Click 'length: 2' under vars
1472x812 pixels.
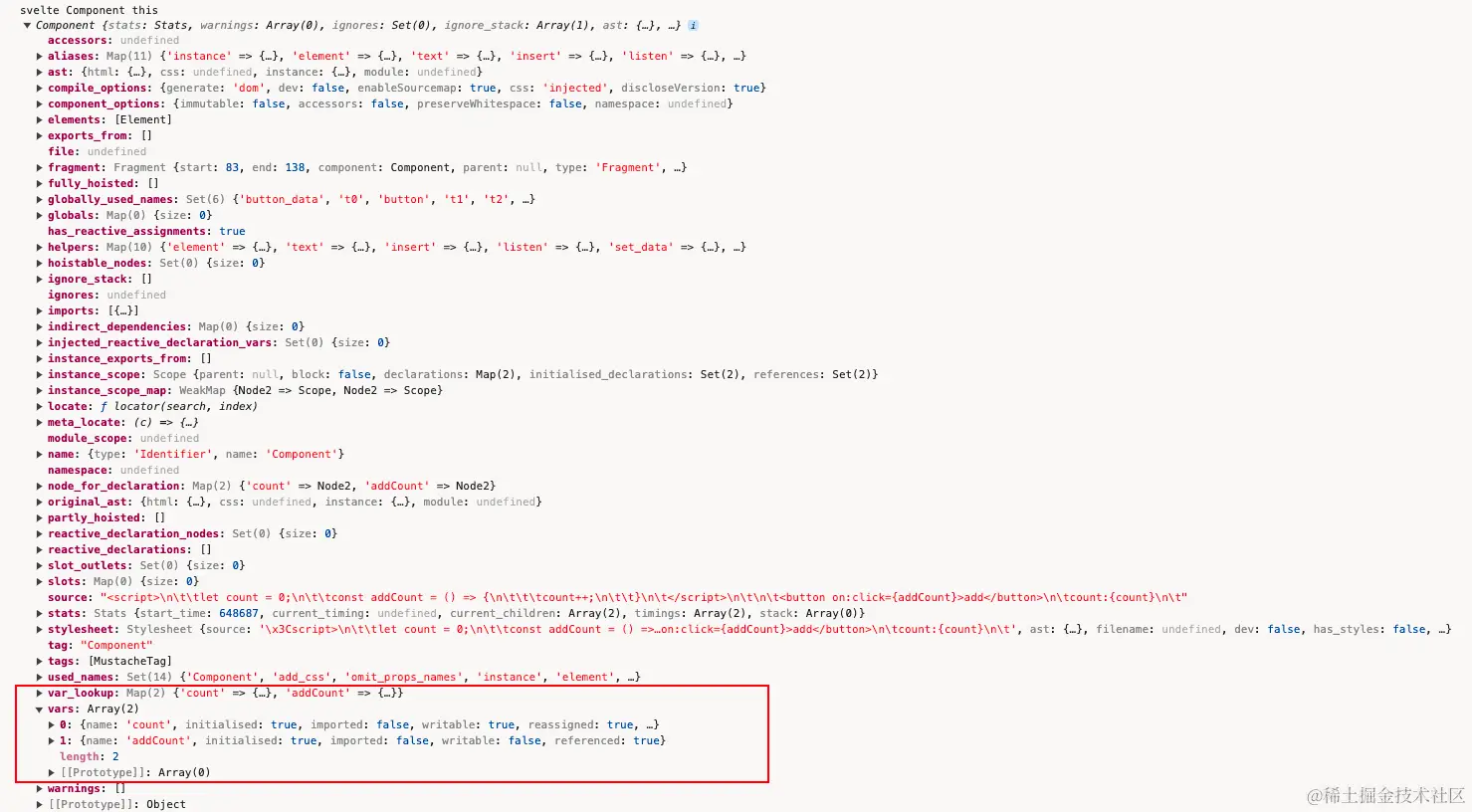click(x=90, y=757)
